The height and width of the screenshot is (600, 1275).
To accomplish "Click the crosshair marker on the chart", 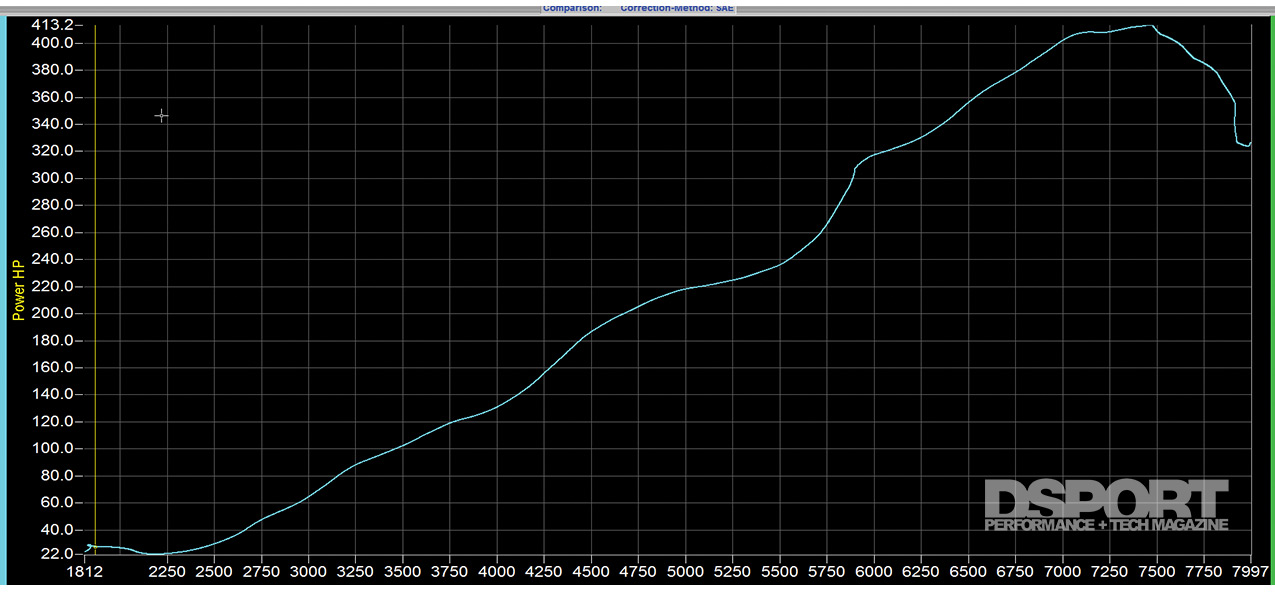I will click(161, 116).
